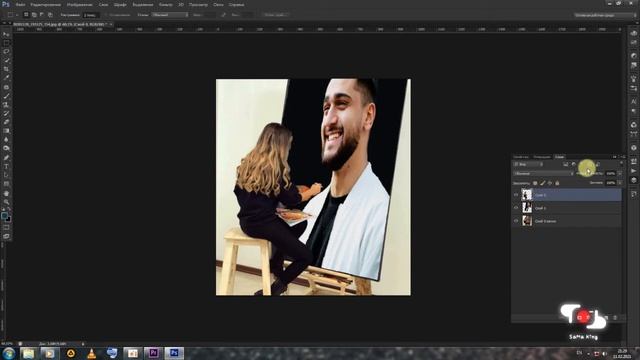Open Windows Start button
640x360 pixels.
pos(9,353)
